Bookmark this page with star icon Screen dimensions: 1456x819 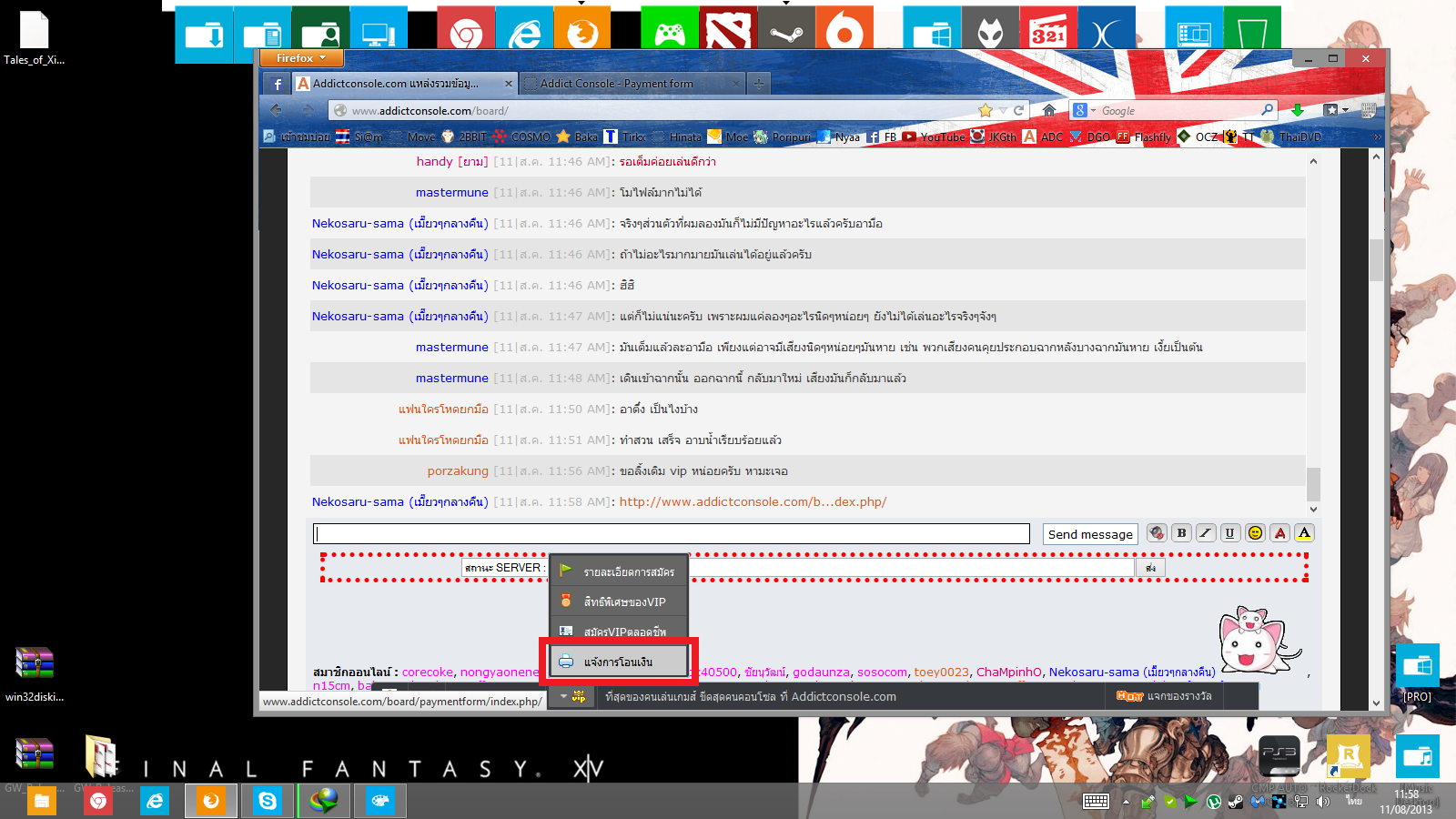(985, 110)
